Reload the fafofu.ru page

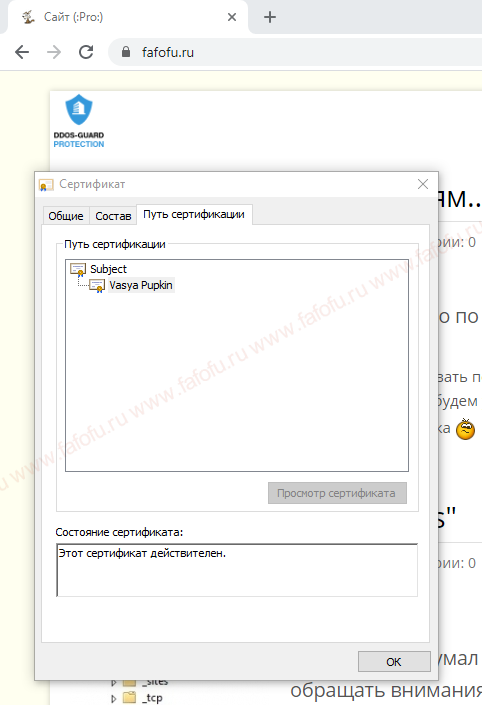click(x=86, y=52)
